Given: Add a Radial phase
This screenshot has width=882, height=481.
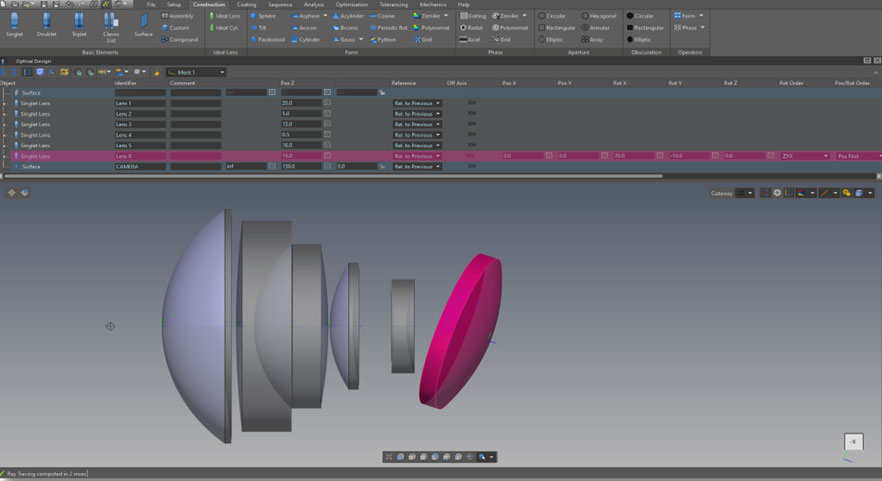Looking at the screenshot, I should tap(471, 28).
